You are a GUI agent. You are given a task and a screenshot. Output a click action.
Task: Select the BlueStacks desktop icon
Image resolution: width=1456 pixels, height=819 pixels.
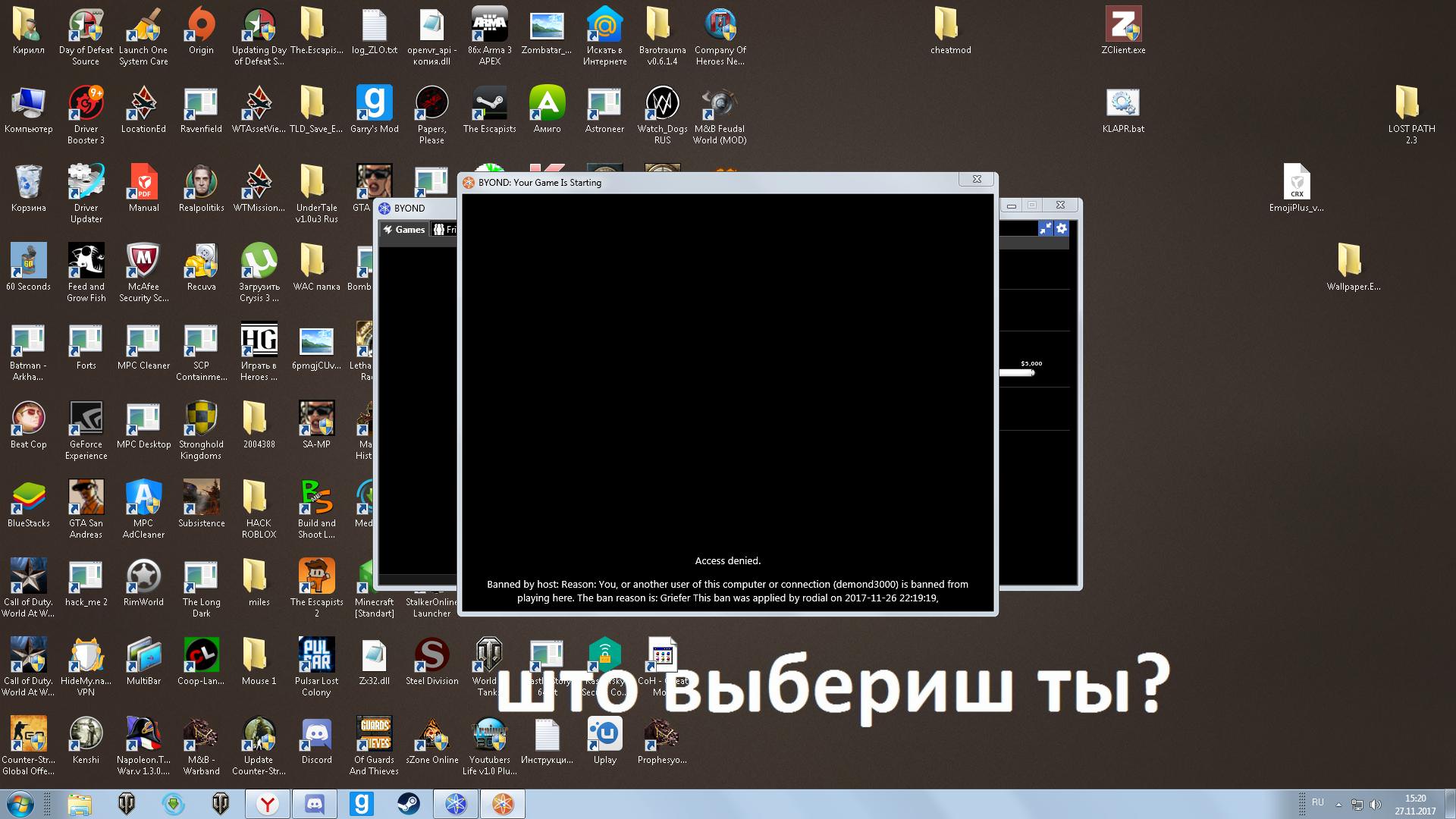(x=28, y=504)
